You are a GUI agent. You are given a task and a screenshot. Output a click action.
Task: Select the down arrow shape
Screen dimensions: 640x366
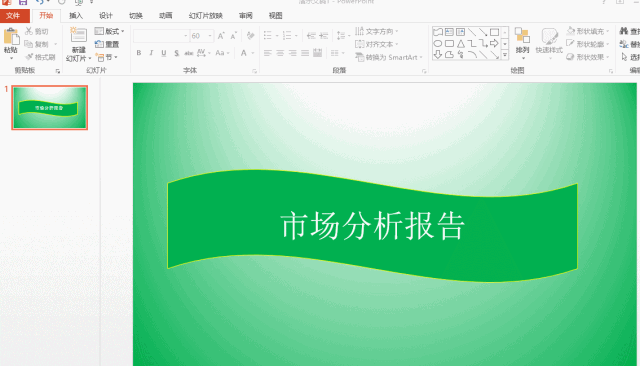(438, 54)
